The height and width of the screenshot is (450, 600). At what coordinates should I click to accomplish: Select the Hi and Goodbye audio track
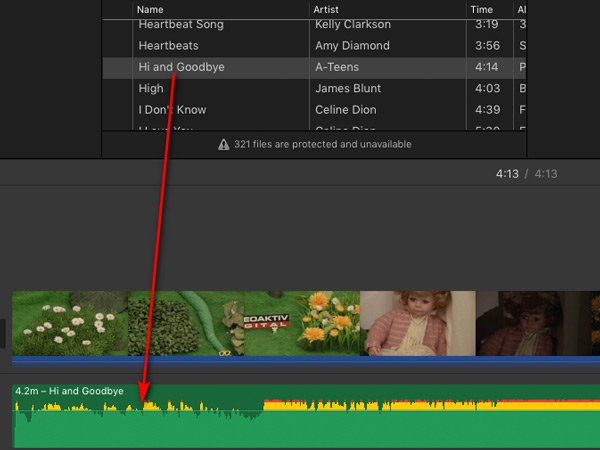306,416
